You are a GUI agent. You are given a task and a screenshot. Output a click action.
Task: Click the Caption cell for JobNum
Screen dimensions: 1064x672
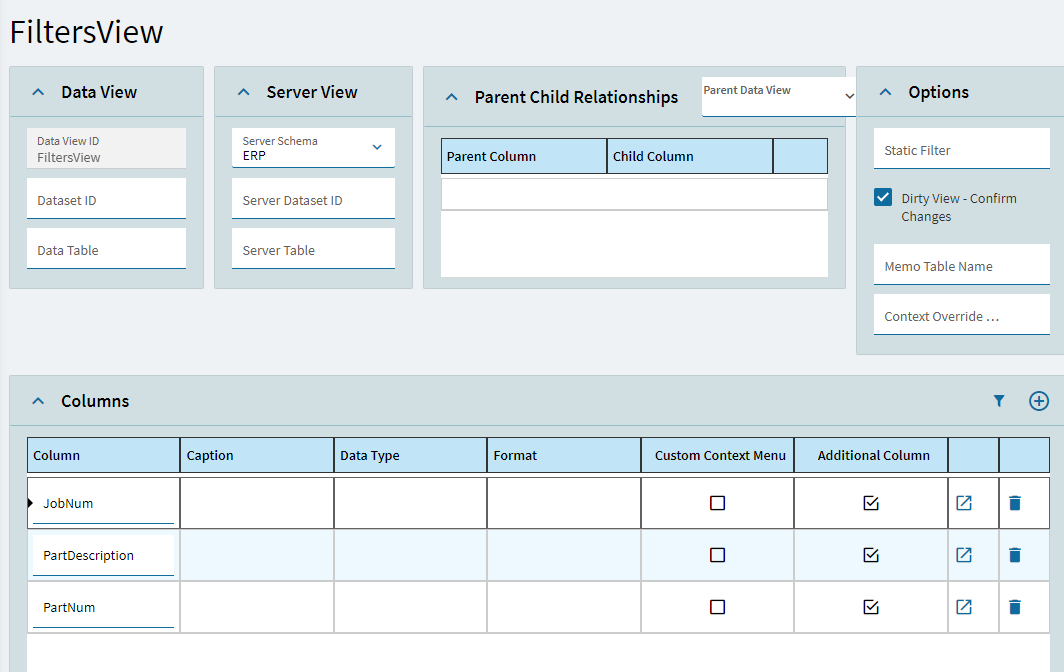pyautogui.click(x=256, y=503)
